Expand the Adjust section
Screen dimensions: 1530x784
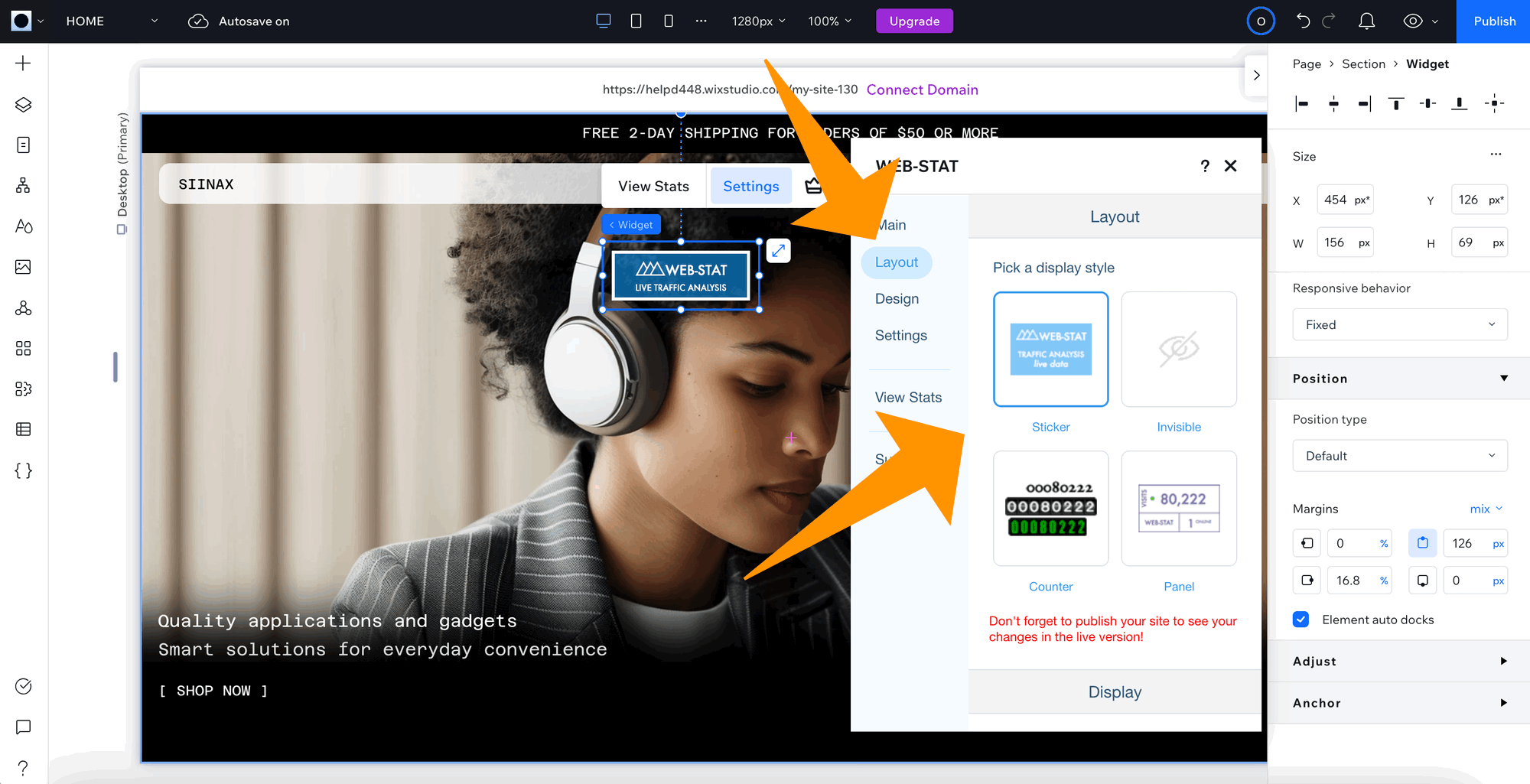[x=1504, y=661]
